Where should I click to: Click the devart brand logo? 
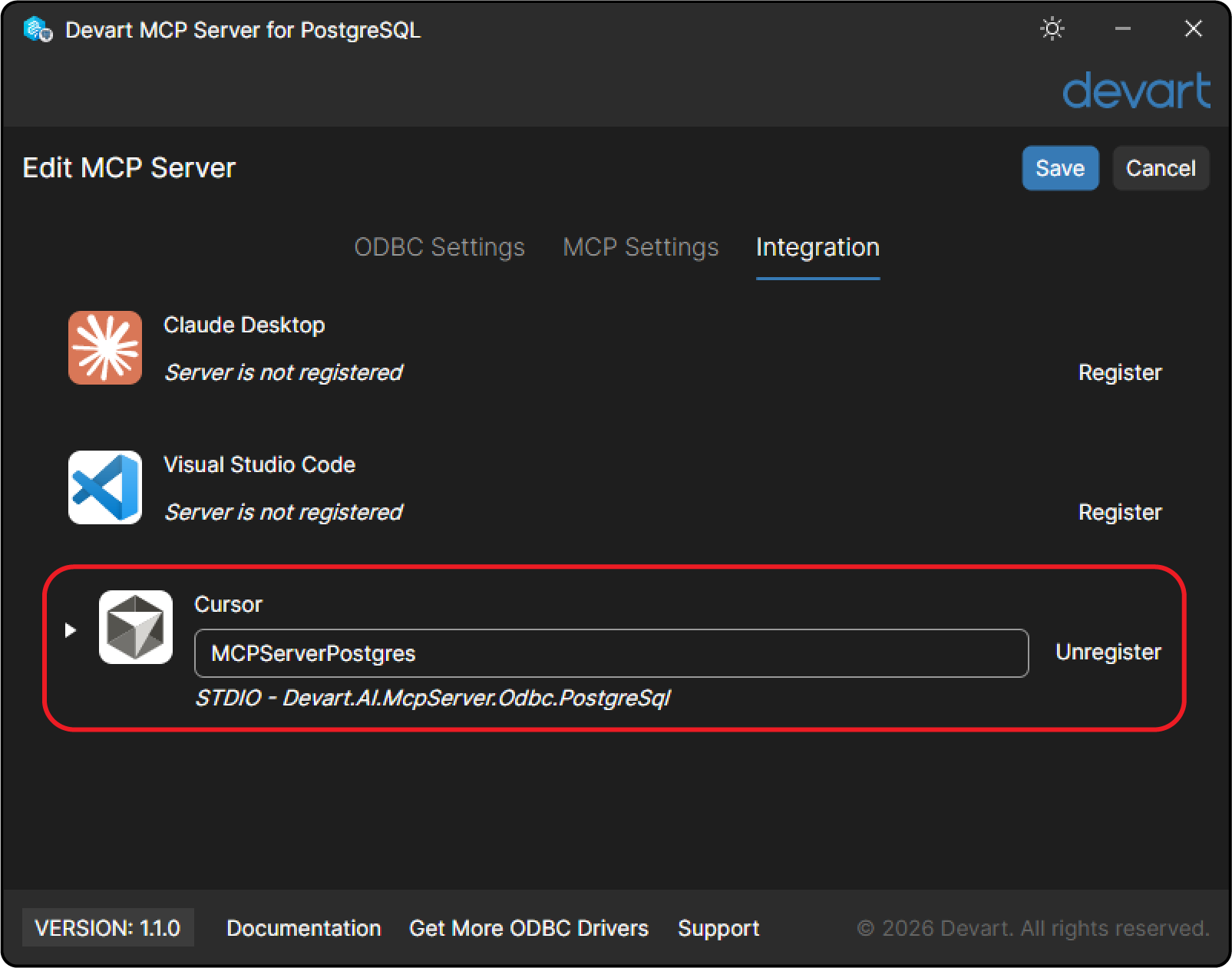(1137, 91)
